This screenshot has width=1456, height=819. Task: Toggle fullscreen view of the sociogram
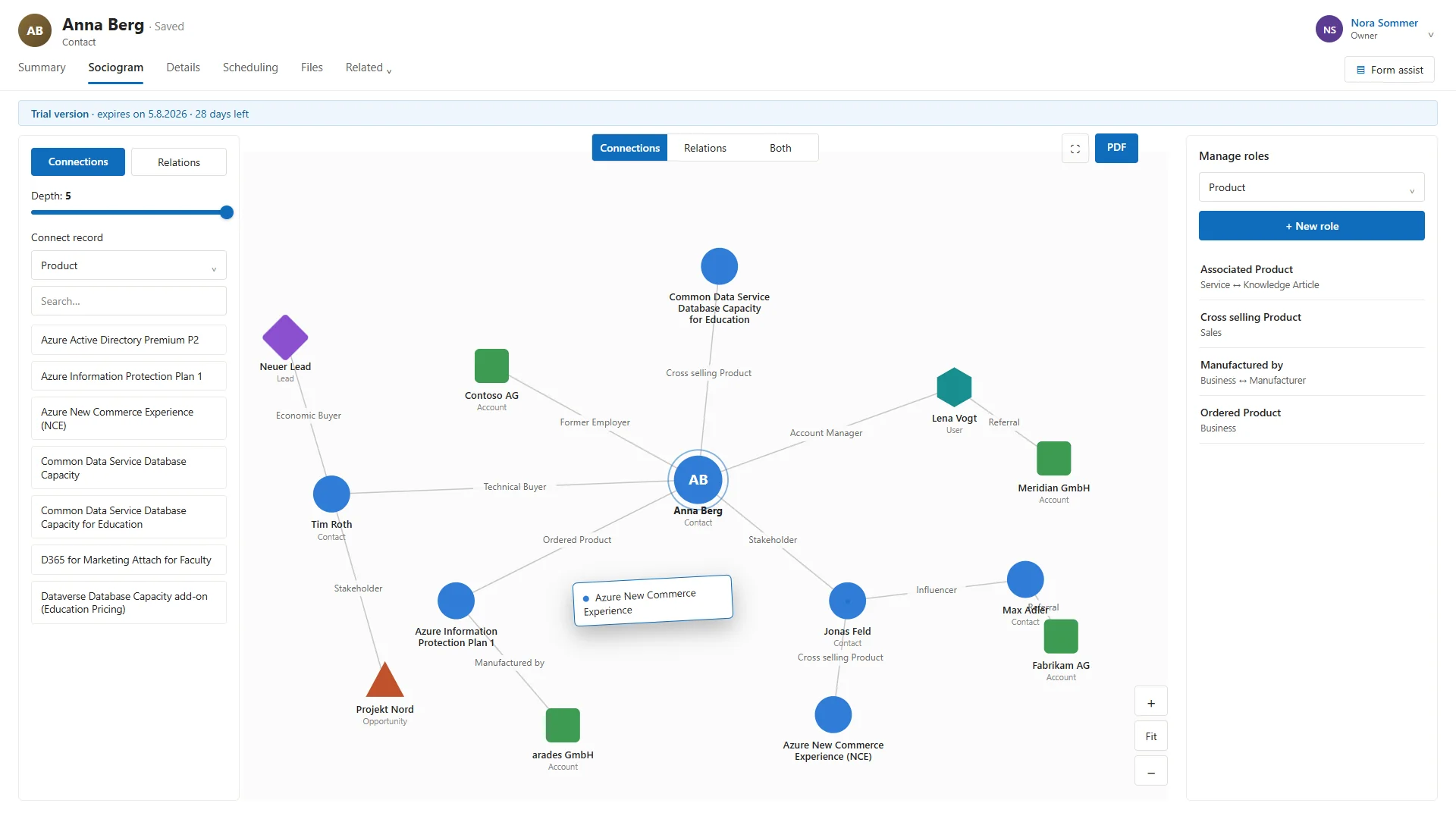[1075, 149]
